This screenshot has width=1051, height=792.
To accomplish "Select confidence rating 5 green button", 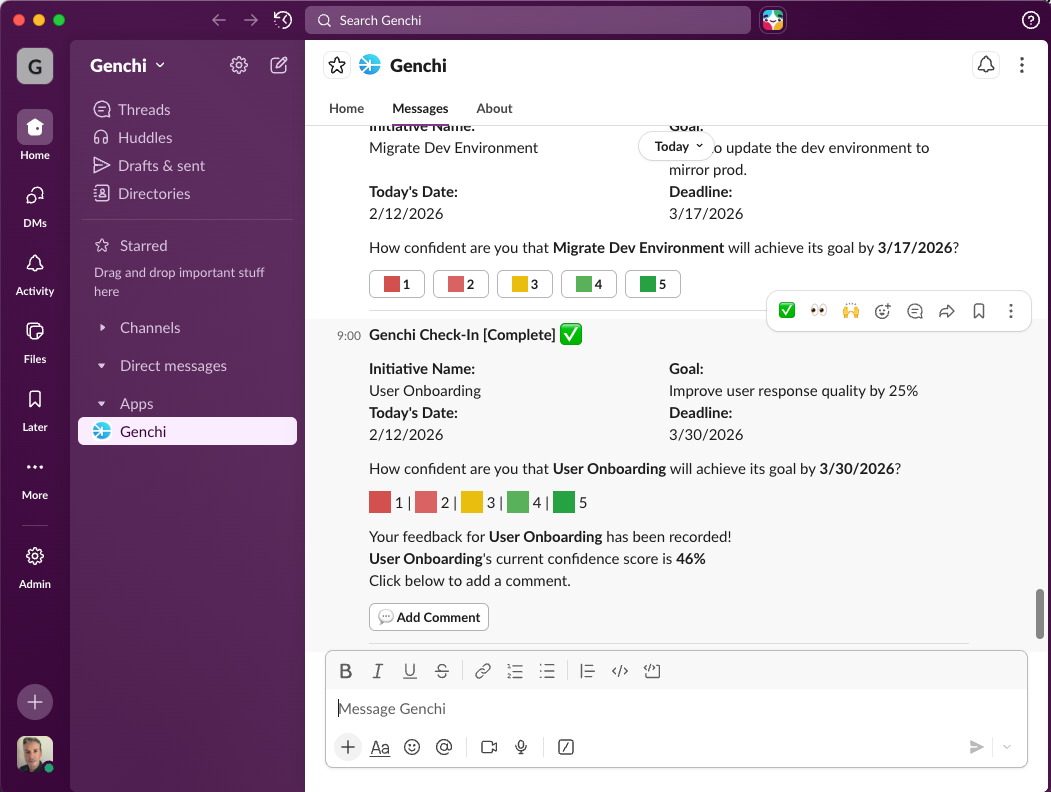I will coord(653,284).
